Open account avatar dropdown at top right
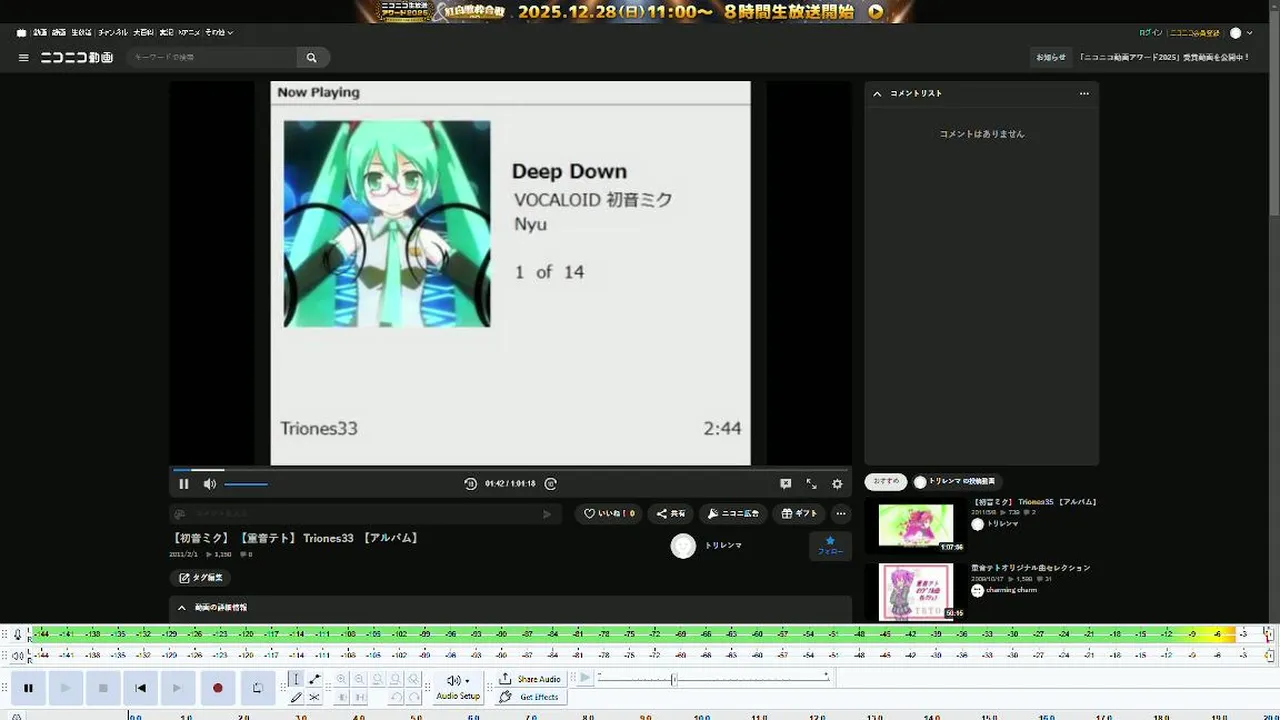Image resolution: width=1280 pixels, height=720 pixels. coord(1241,33)
